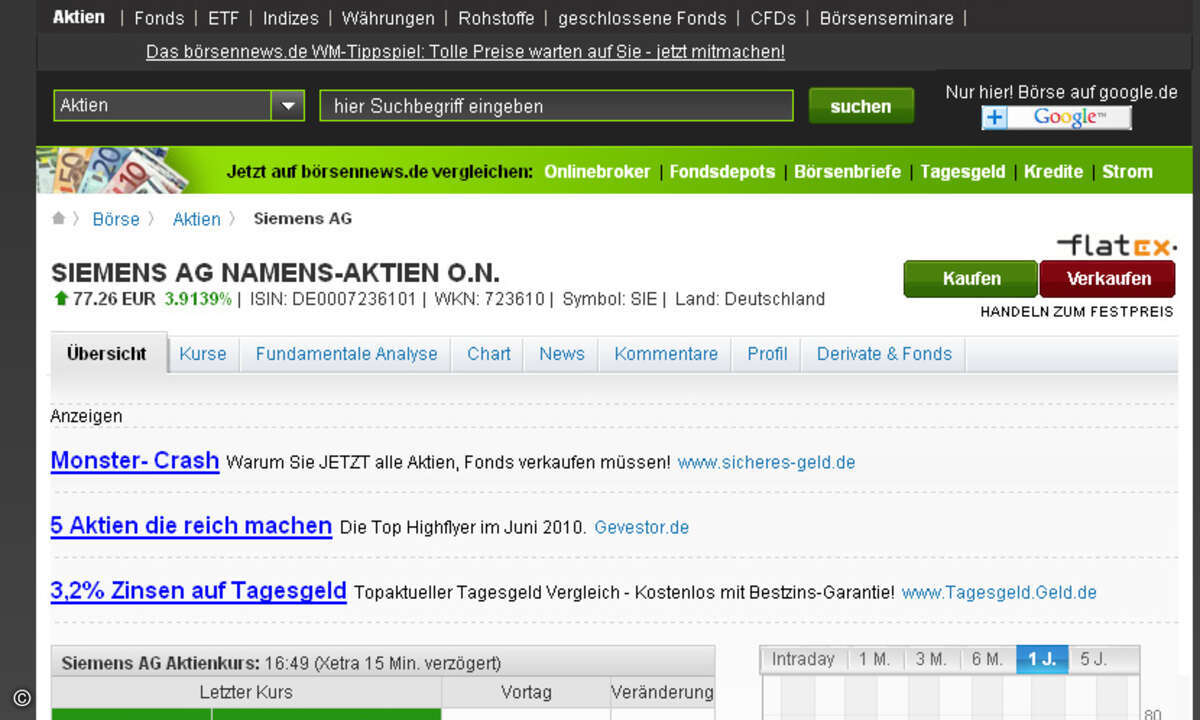Screen dimensions: 1200x720
Task: Click the flatex logo
Action: (1116, 245)
